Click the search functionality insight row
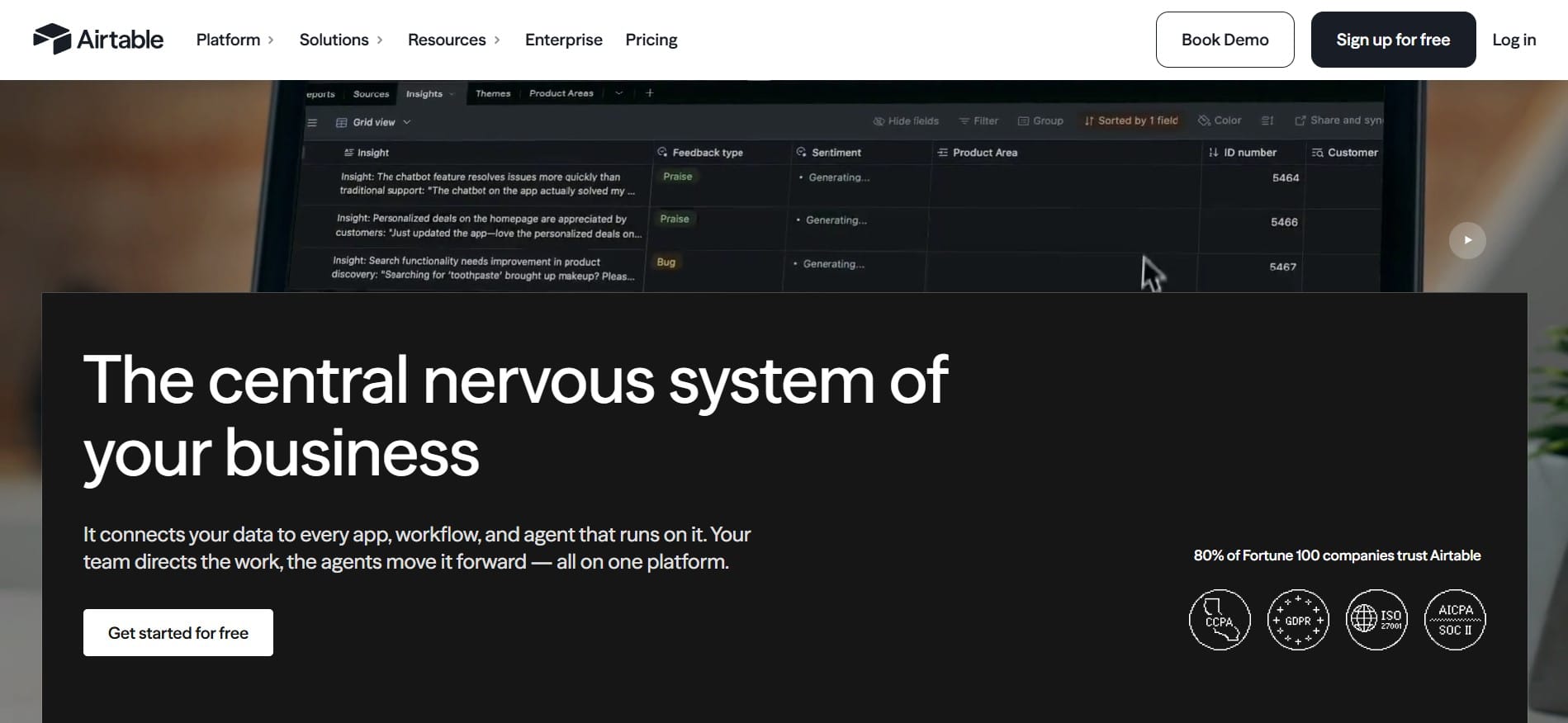1568x723 pixels. (483, 268)
